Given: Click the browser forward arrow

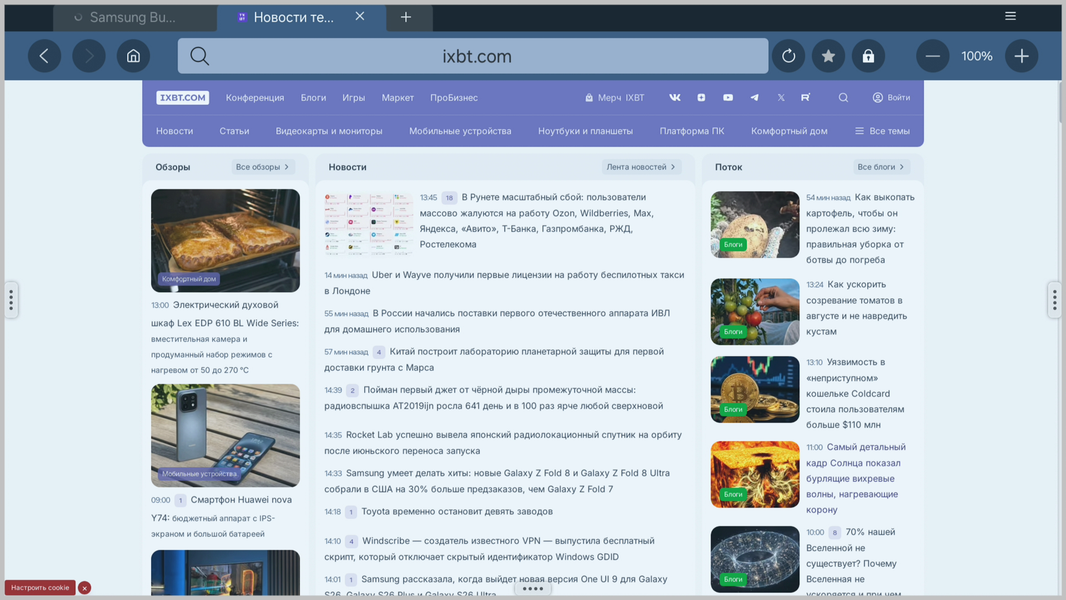Looking at the screenshot, I should coord(88,56).
